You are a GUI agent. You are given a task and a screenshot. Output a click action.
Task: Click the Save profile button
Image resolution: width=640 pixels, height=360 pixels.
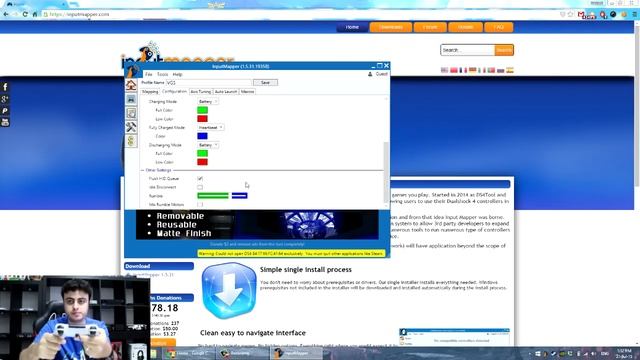pyautogui.click(x=265, y=82)
